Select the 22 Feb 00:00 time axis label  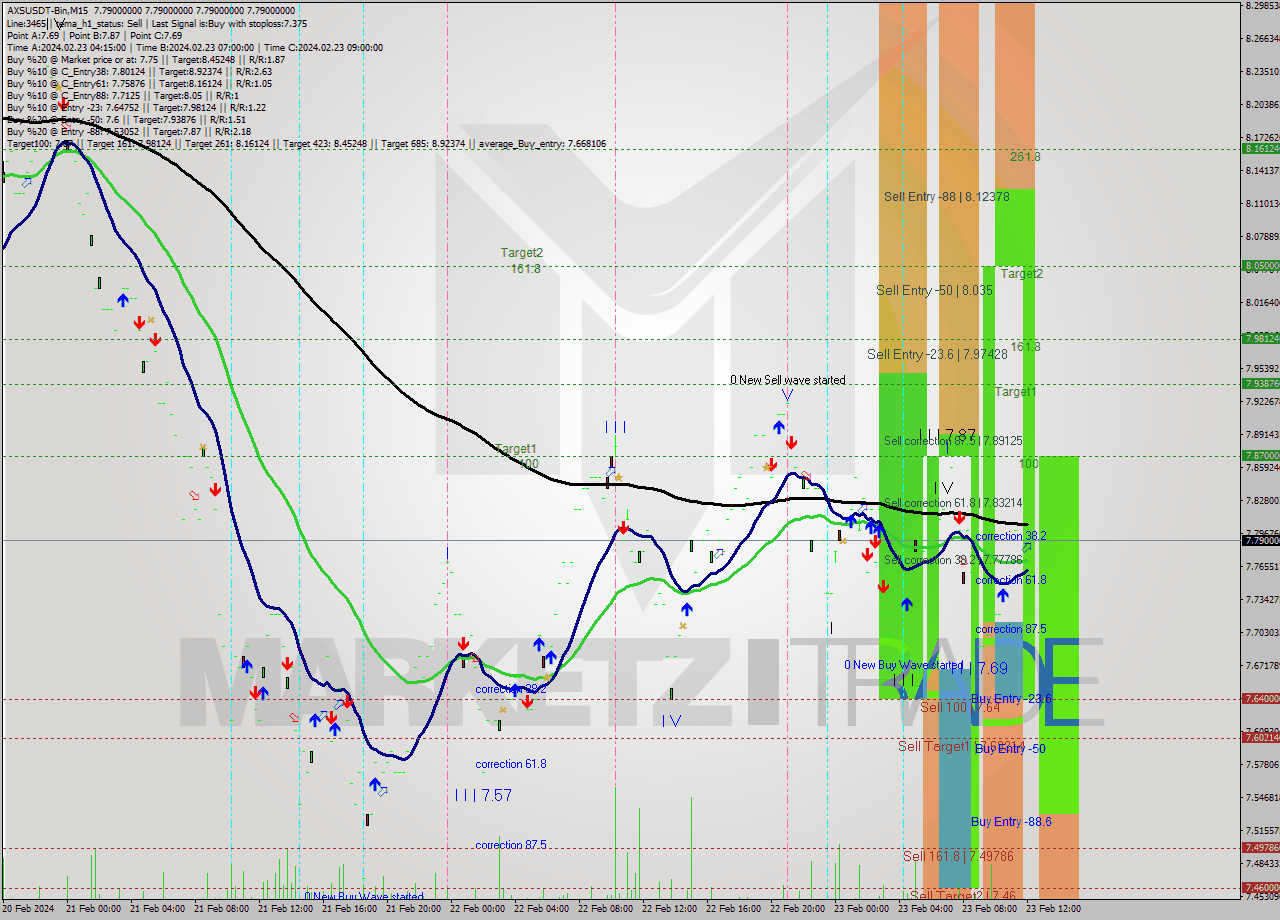476,909
